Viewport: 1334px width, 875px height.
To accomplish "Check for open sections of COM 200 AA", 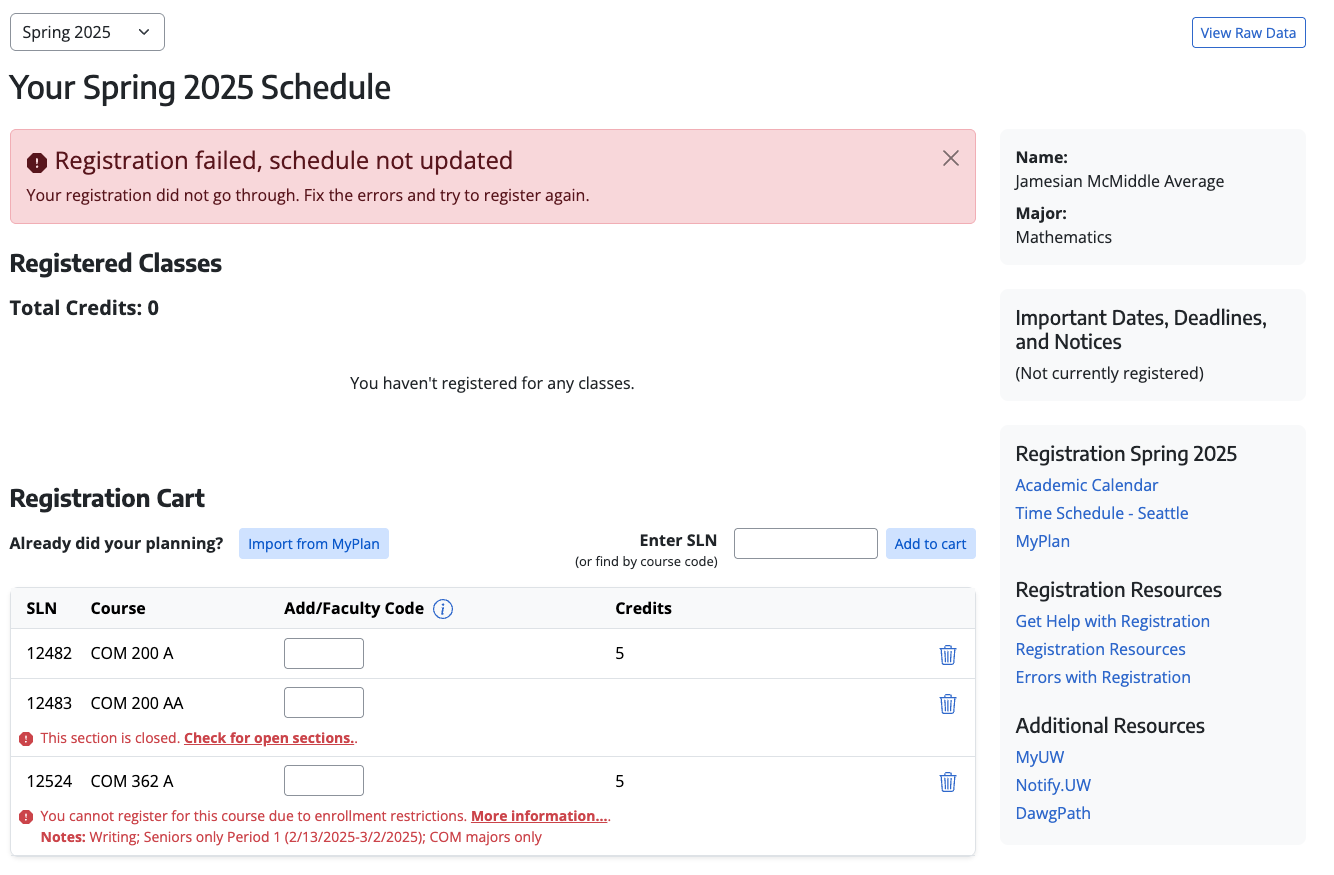I will pos(268,737).
